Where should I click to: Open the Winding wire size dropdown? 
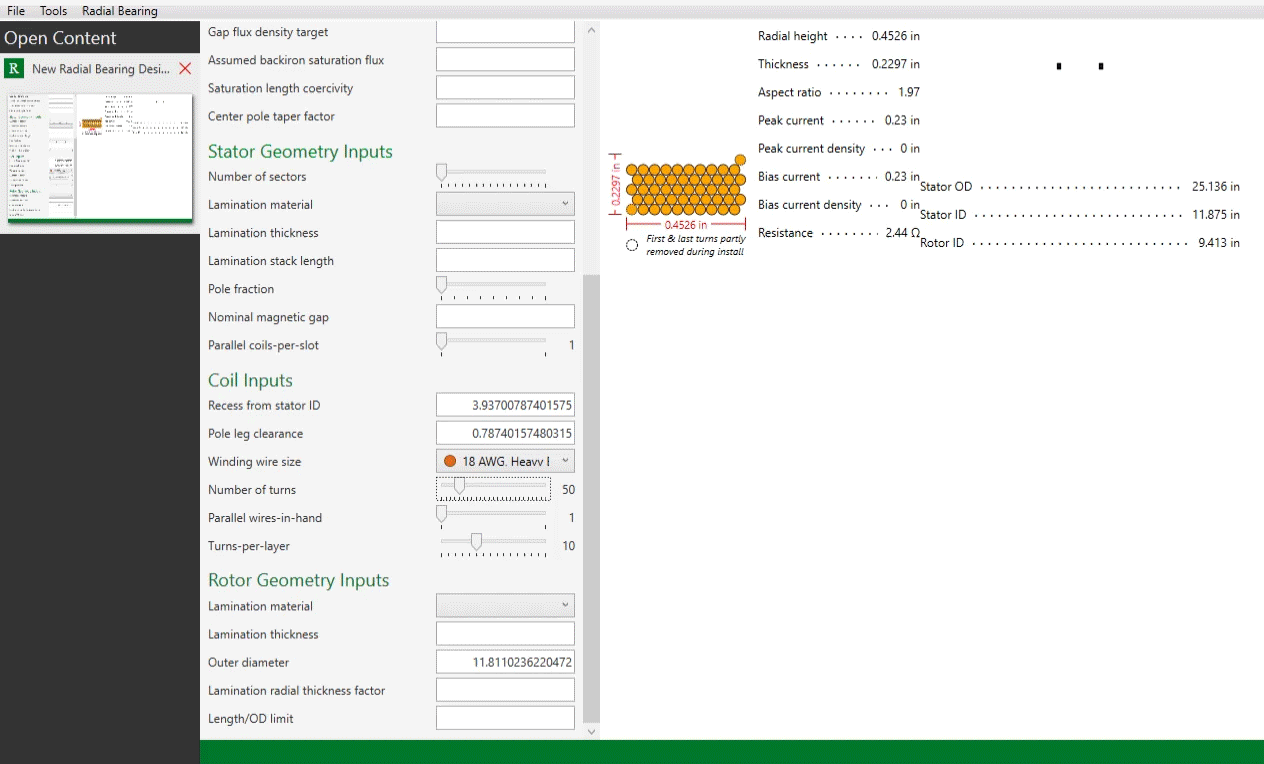(x=505, y=461)
